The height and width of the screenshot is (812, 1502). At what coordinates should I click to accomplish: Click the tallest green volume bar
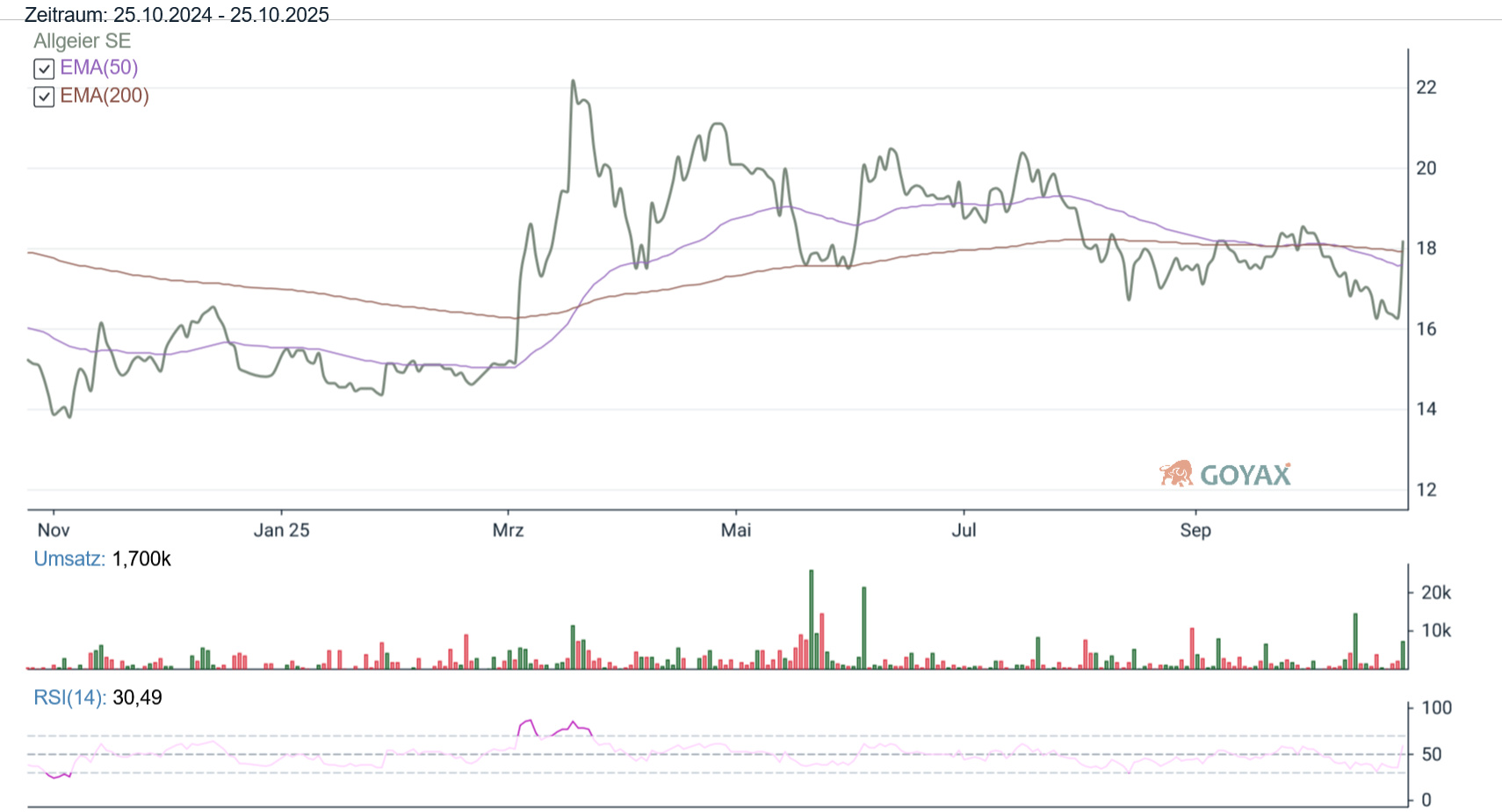tap(812, 619)
